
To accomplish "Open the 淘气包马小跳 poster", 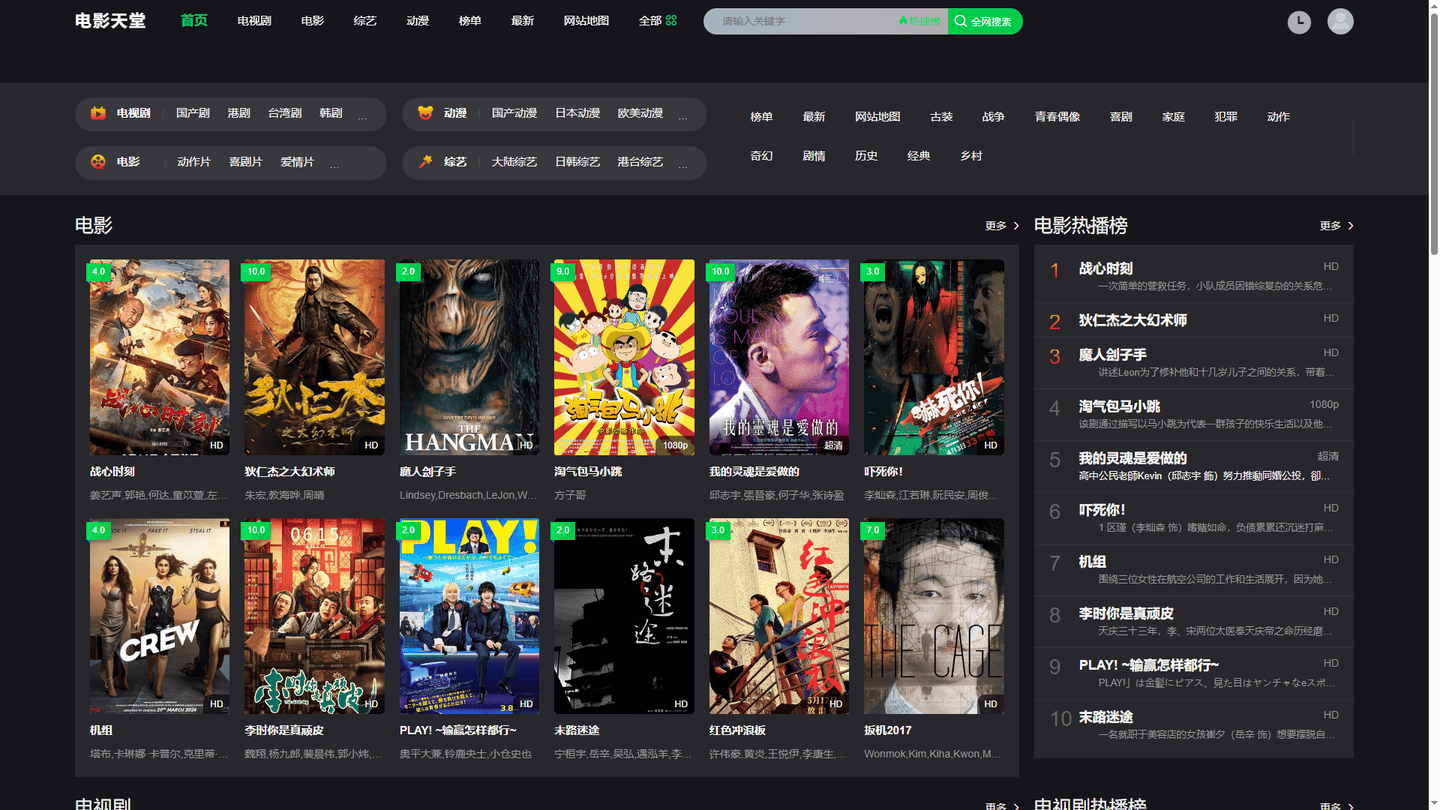I will [624, 358].
